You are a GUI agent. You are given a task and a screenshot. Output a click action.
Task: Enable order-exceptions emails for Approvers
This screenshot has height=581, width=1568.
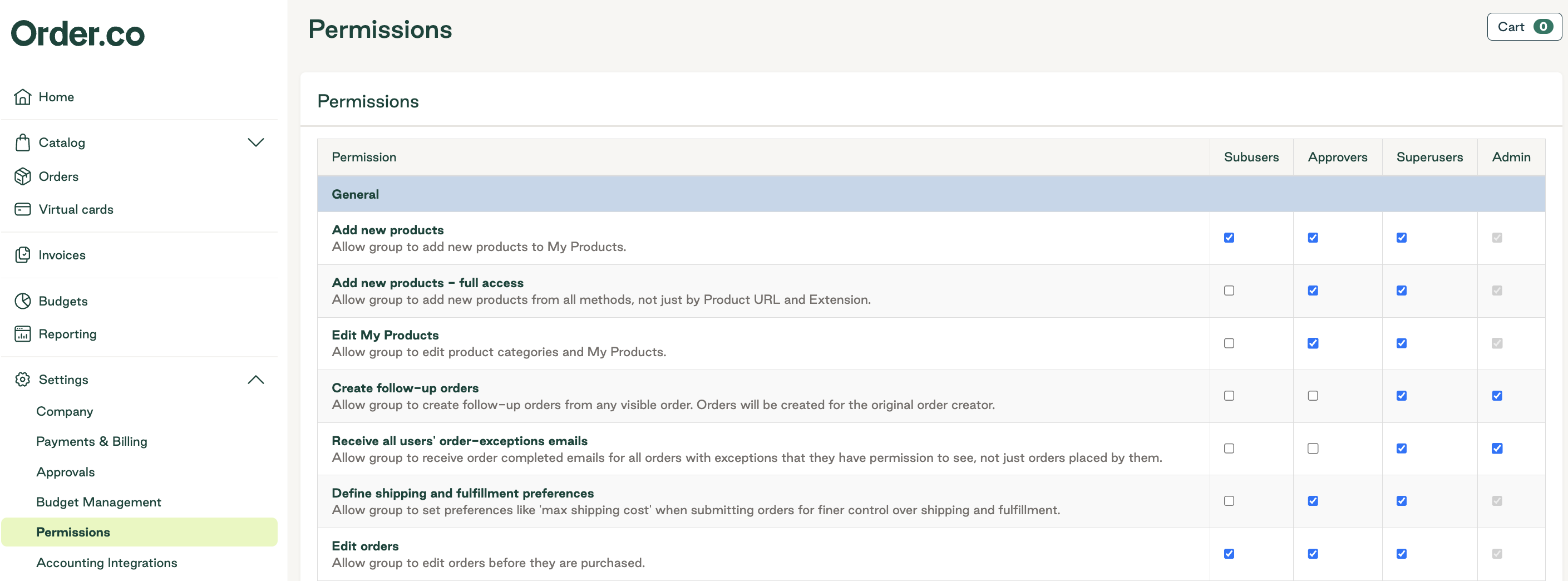[1313, 449]
